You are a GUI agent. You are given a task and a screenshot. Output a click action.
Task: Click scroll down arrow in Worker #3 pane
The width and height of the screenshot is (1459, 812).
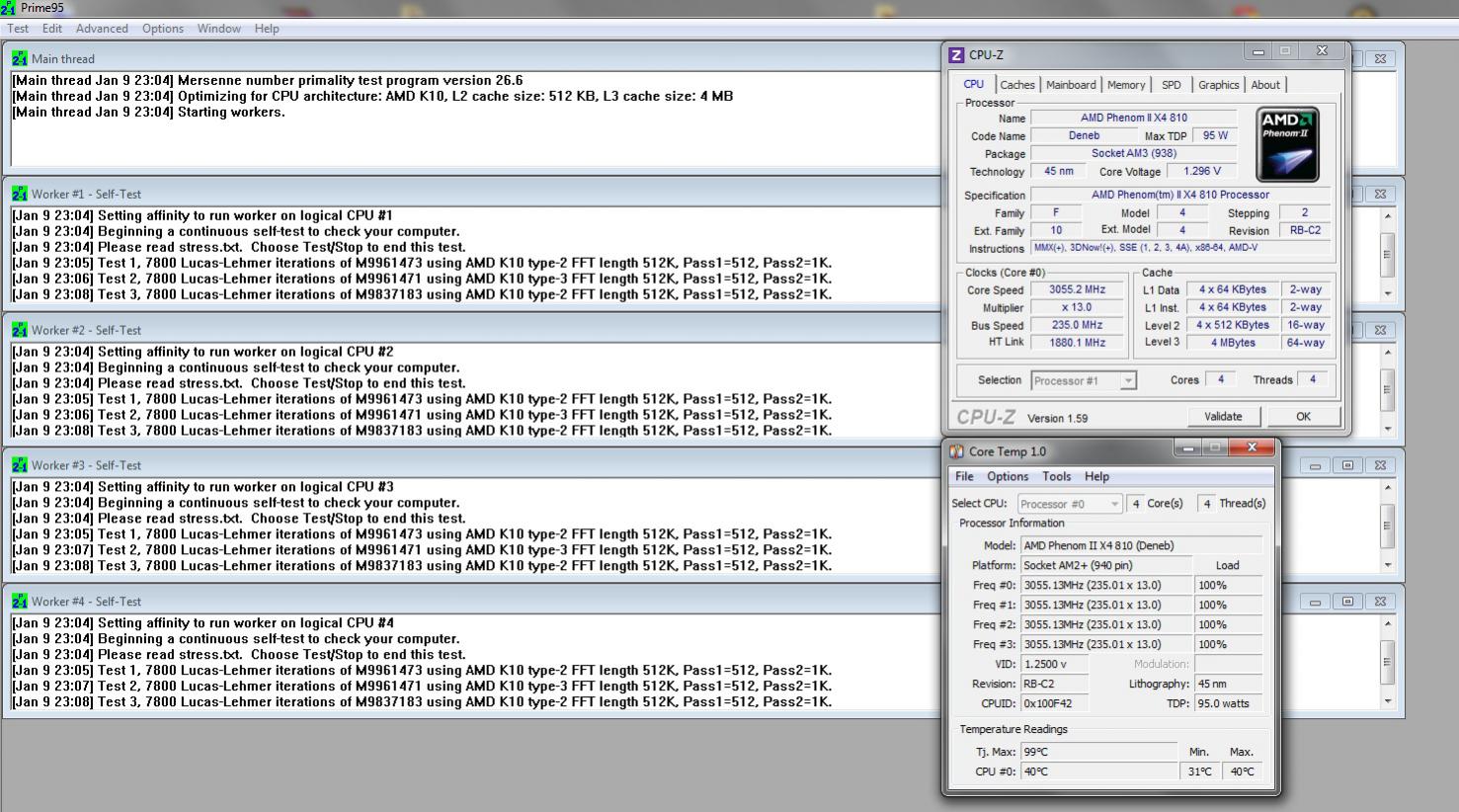1388,565
